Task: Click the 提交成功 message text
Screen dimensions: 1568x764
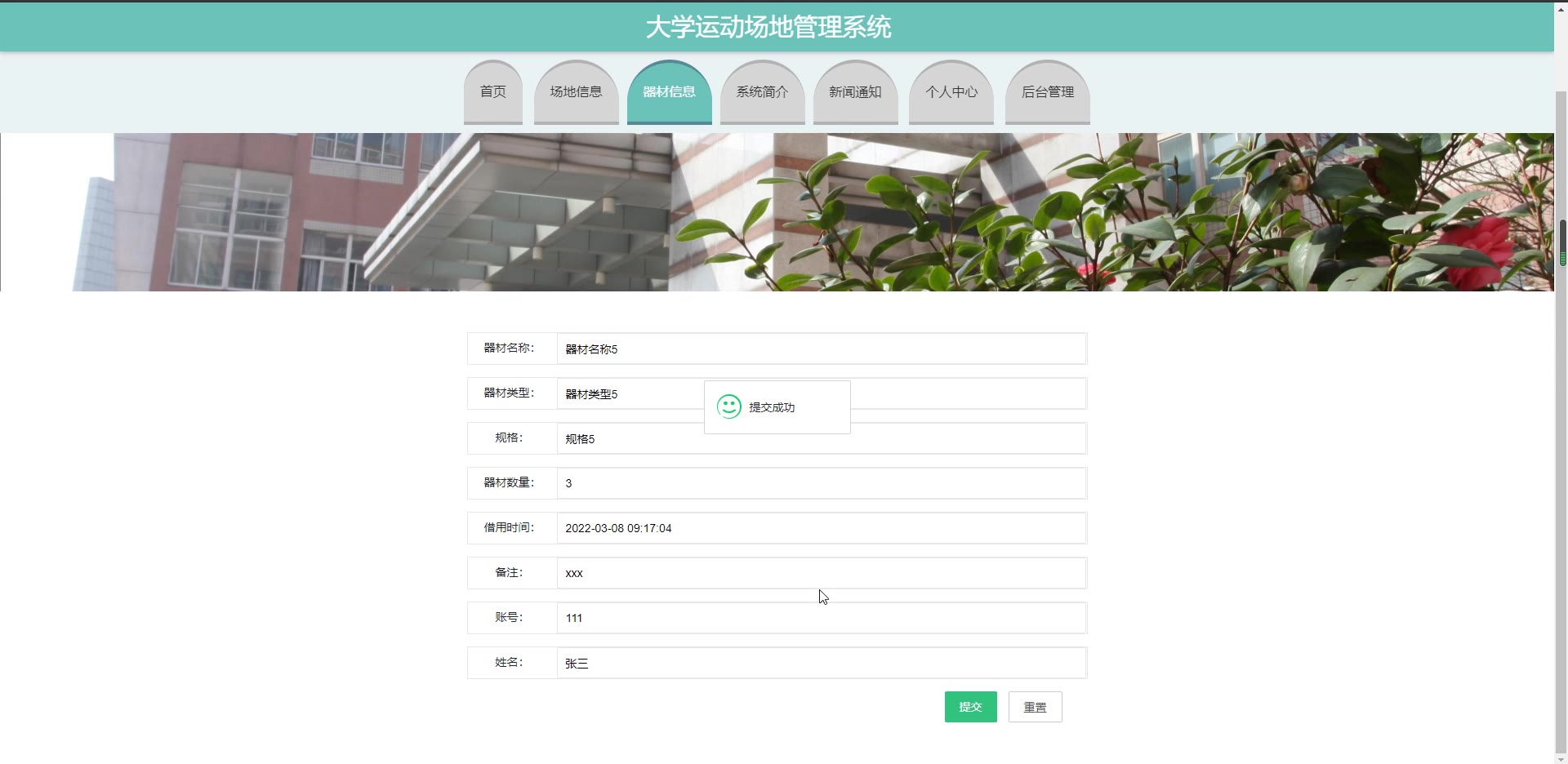Action: 772,407
